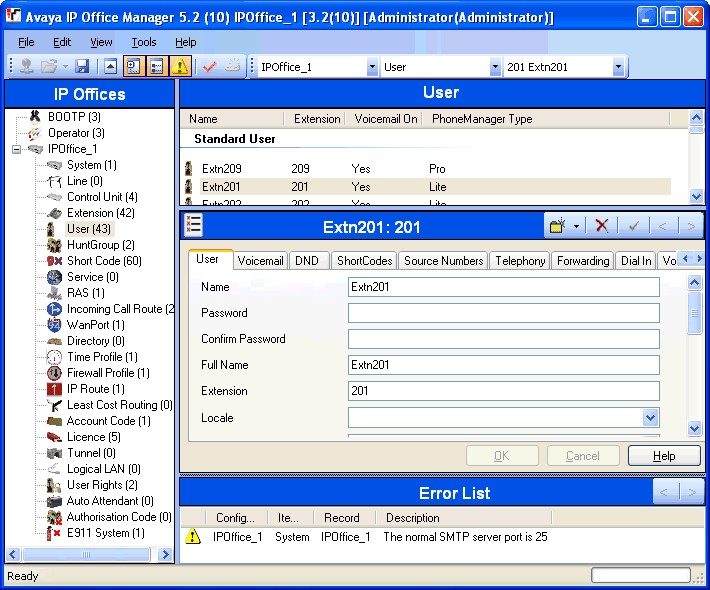This screenshot has height=590, width=710.
Task: Open the View menu
Action: coord(101,42)
